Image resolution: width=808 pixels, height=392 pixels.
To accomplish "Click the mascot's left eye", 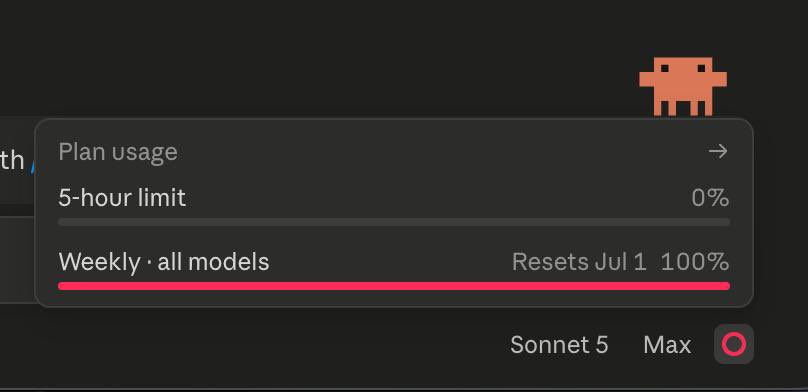I will tap(665, 68).
